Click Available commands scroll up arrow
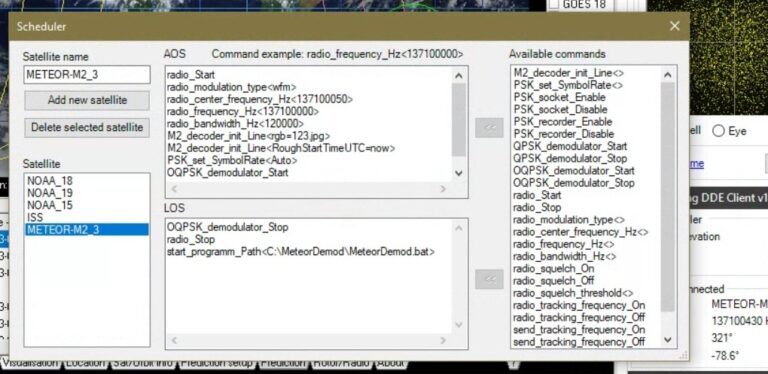The image size is (768, 374). 668,75
